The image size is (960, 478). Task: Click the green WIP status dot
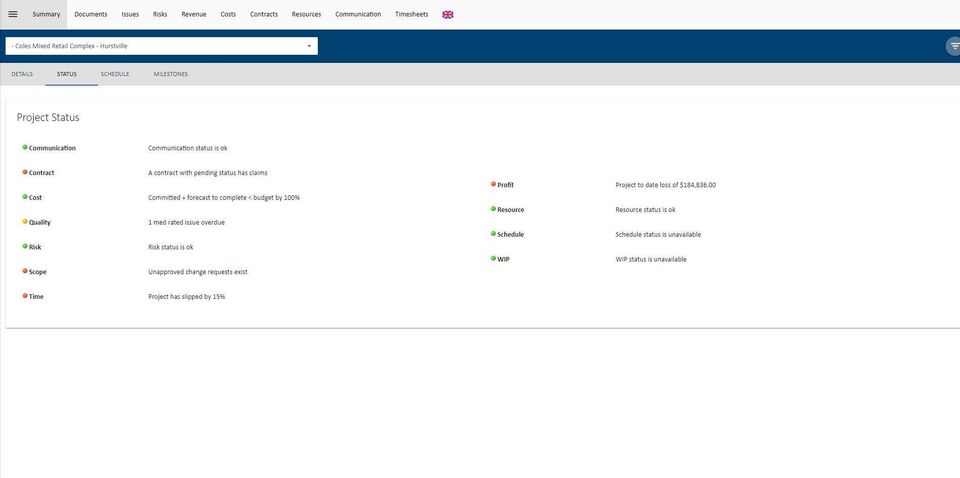(x=493, y=258)
